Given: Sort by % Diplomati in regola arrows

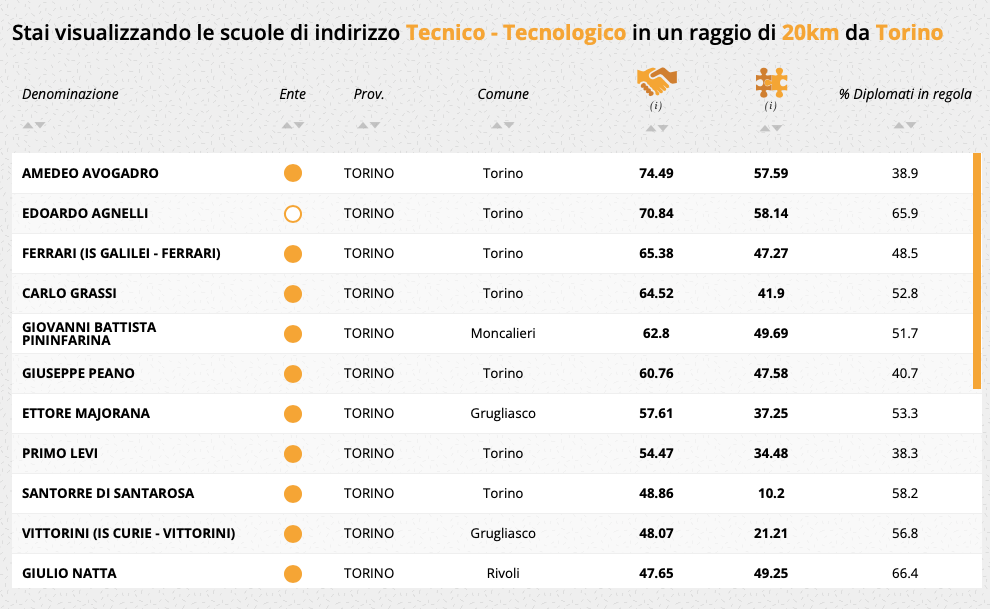Looking at the screenshot, I should 905,125.
